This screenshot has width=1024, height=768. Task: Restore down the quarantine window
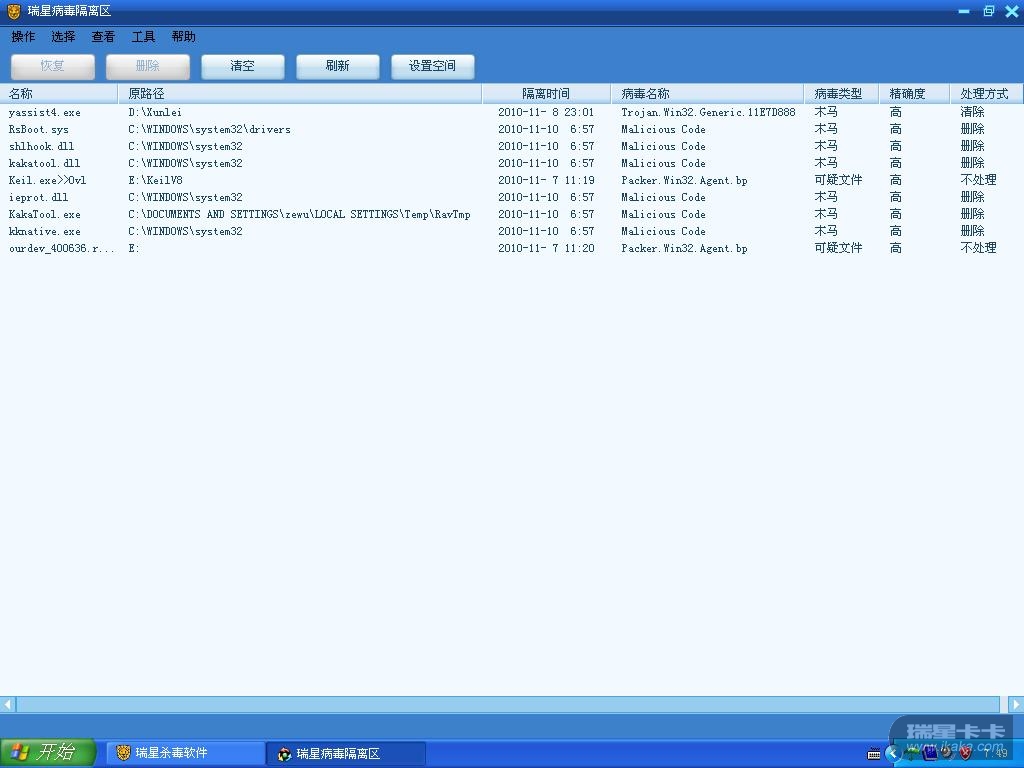(988, 11)
